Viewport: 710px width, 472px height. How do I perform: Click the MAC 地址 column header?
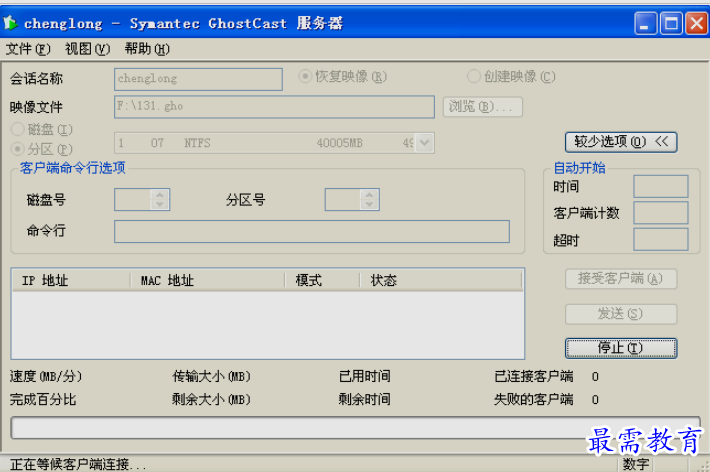(x=208, y=280)
